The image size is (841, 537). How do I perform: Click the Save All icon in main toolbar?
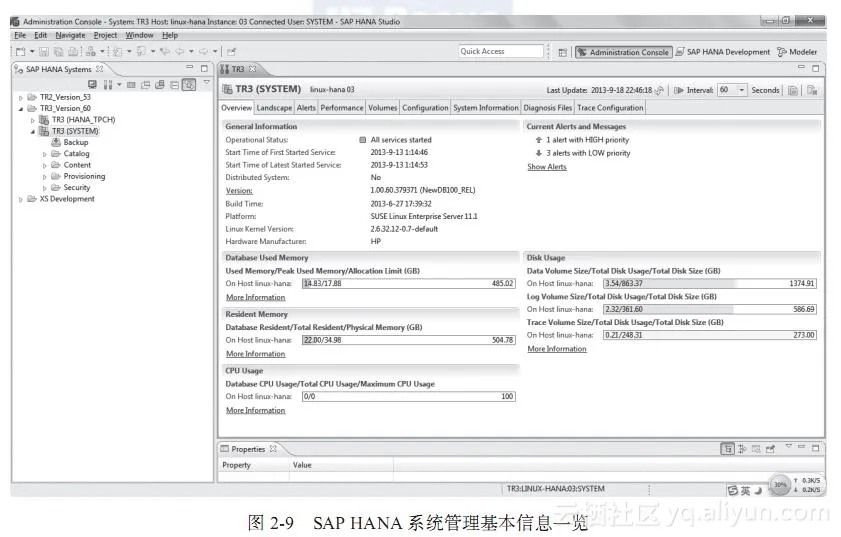click(58, 52)
